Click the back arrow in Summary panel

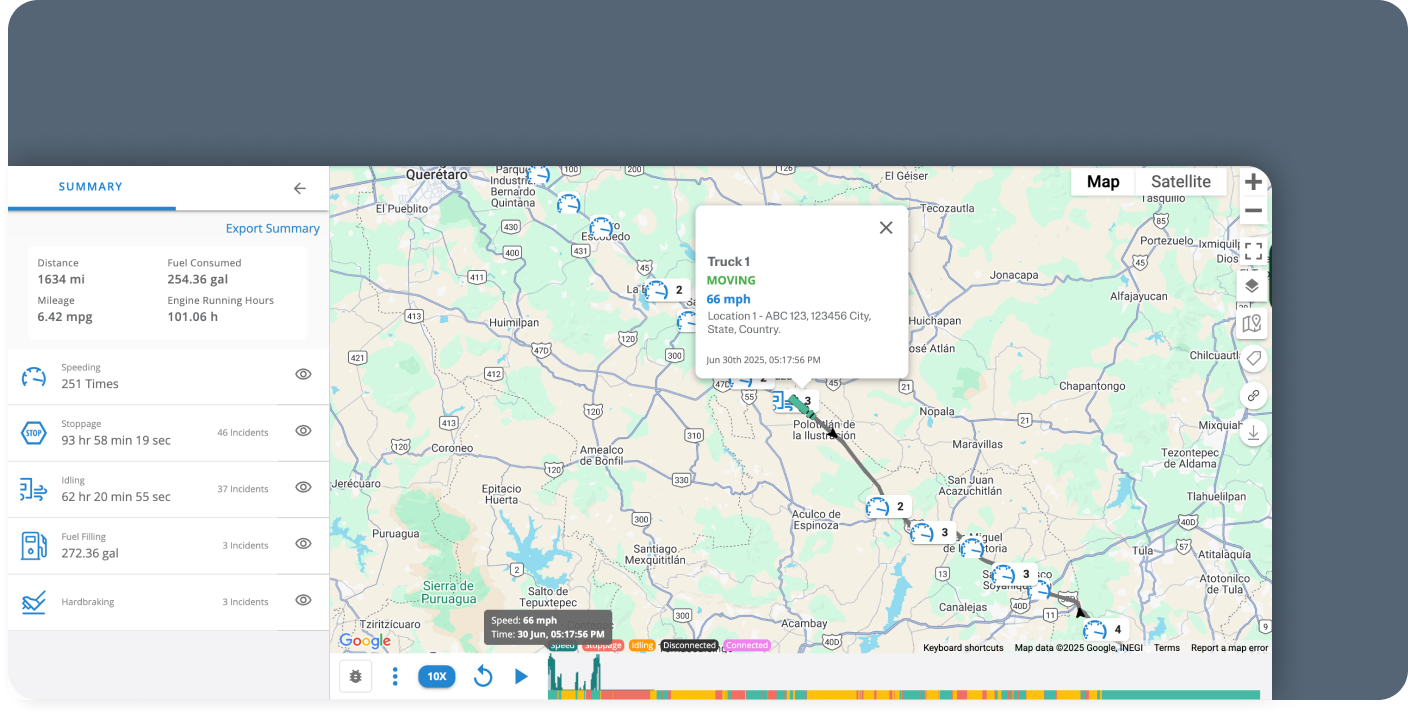[299, 188]
